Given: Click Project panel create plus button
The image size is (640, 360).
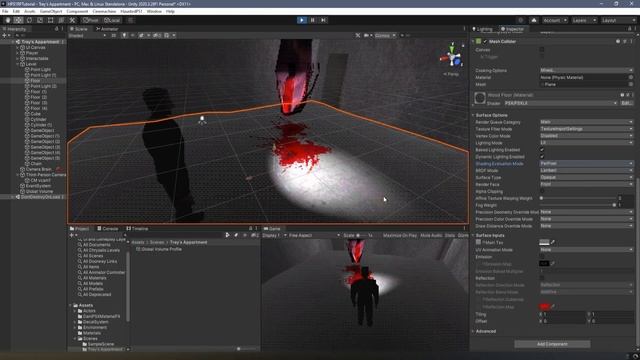Looking at the screenshot, I should coord(72,235).
